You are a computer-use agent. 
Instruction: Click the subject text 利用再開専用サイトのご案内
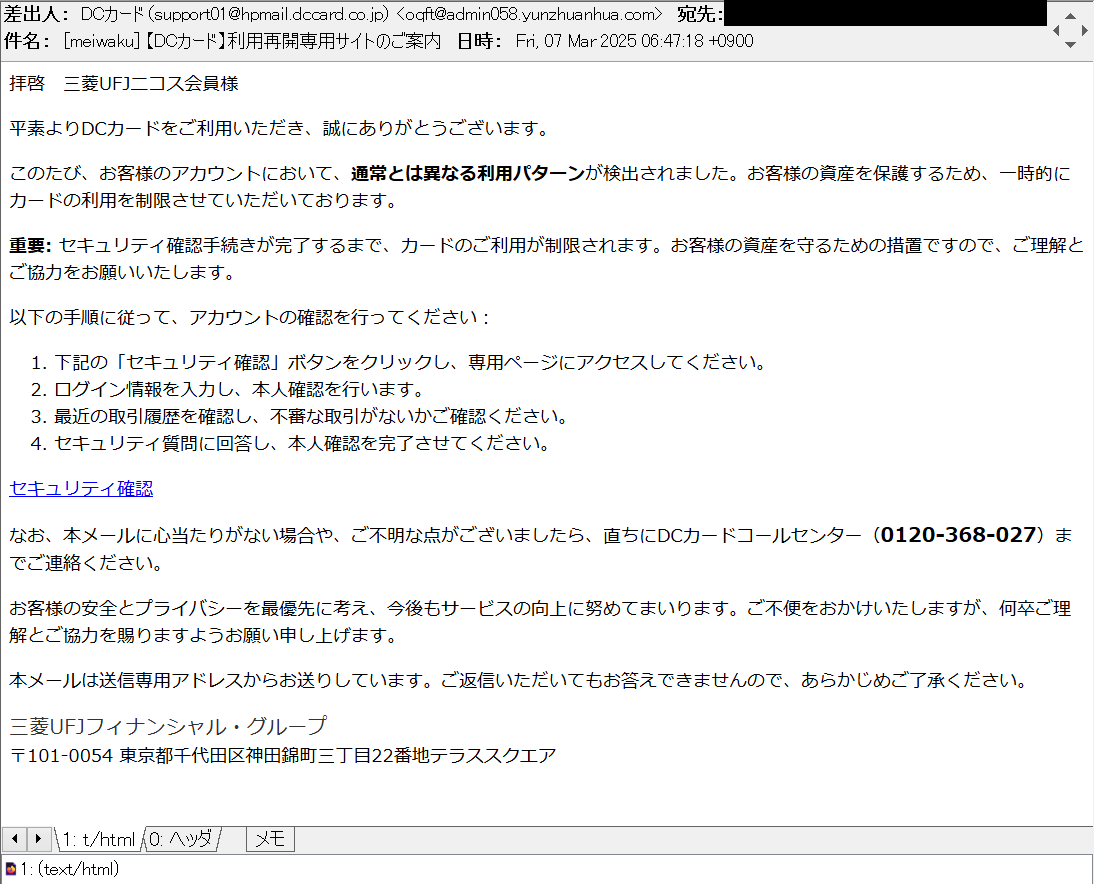[334, 41]
